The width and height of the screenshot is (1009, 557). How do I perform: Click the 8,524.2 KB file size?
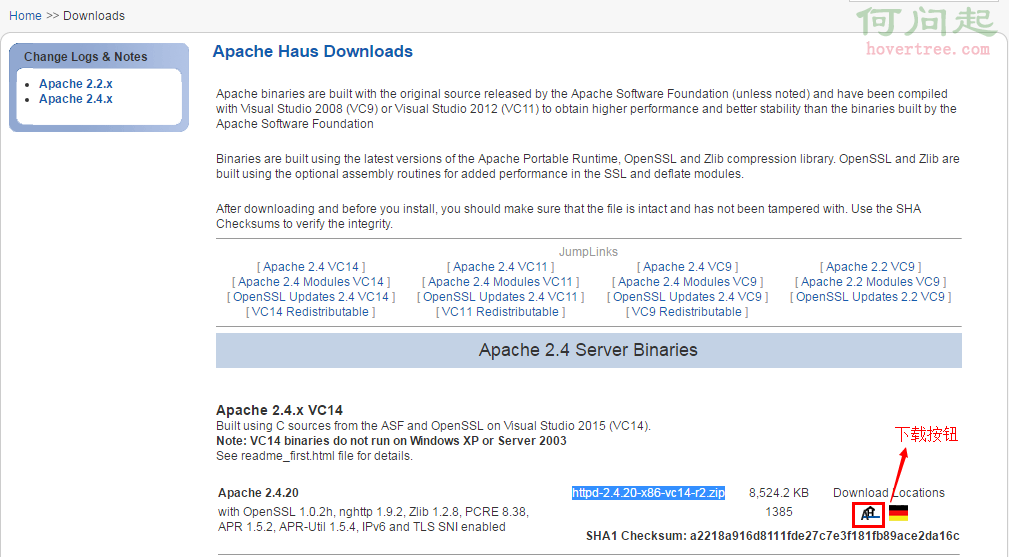click(779, 493)
